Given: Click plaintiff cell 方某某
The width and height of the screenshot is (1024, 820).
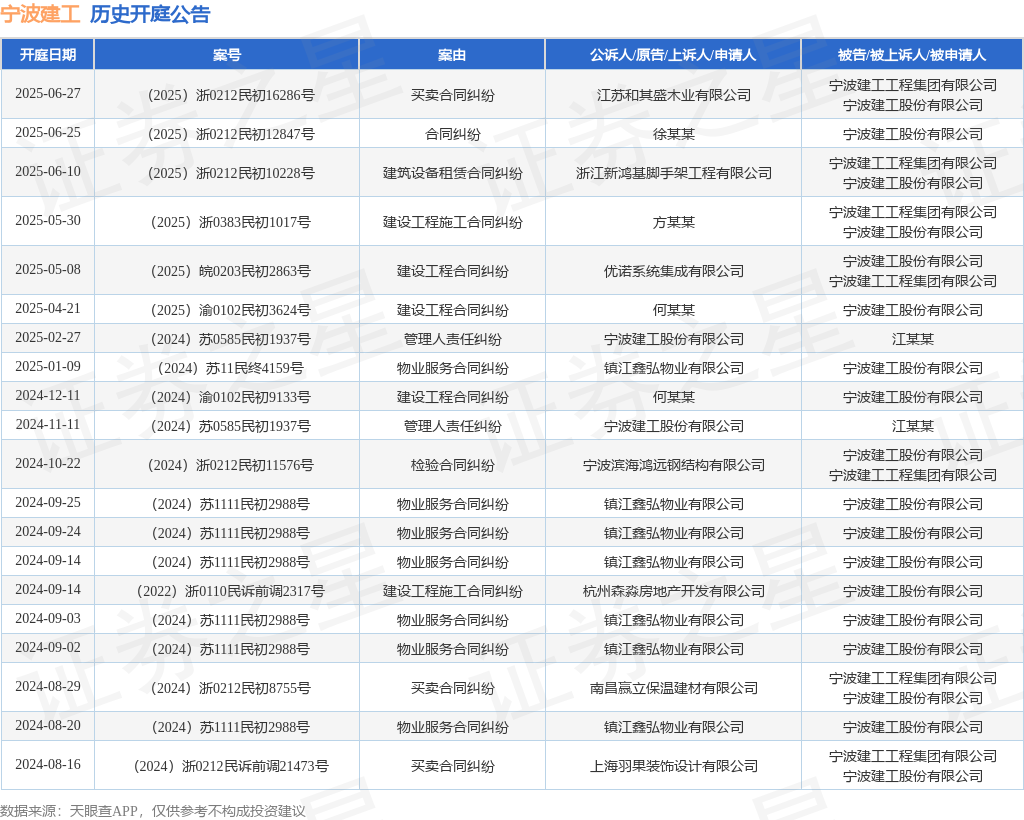Looking at the screenshot, I should coord(673,222).
